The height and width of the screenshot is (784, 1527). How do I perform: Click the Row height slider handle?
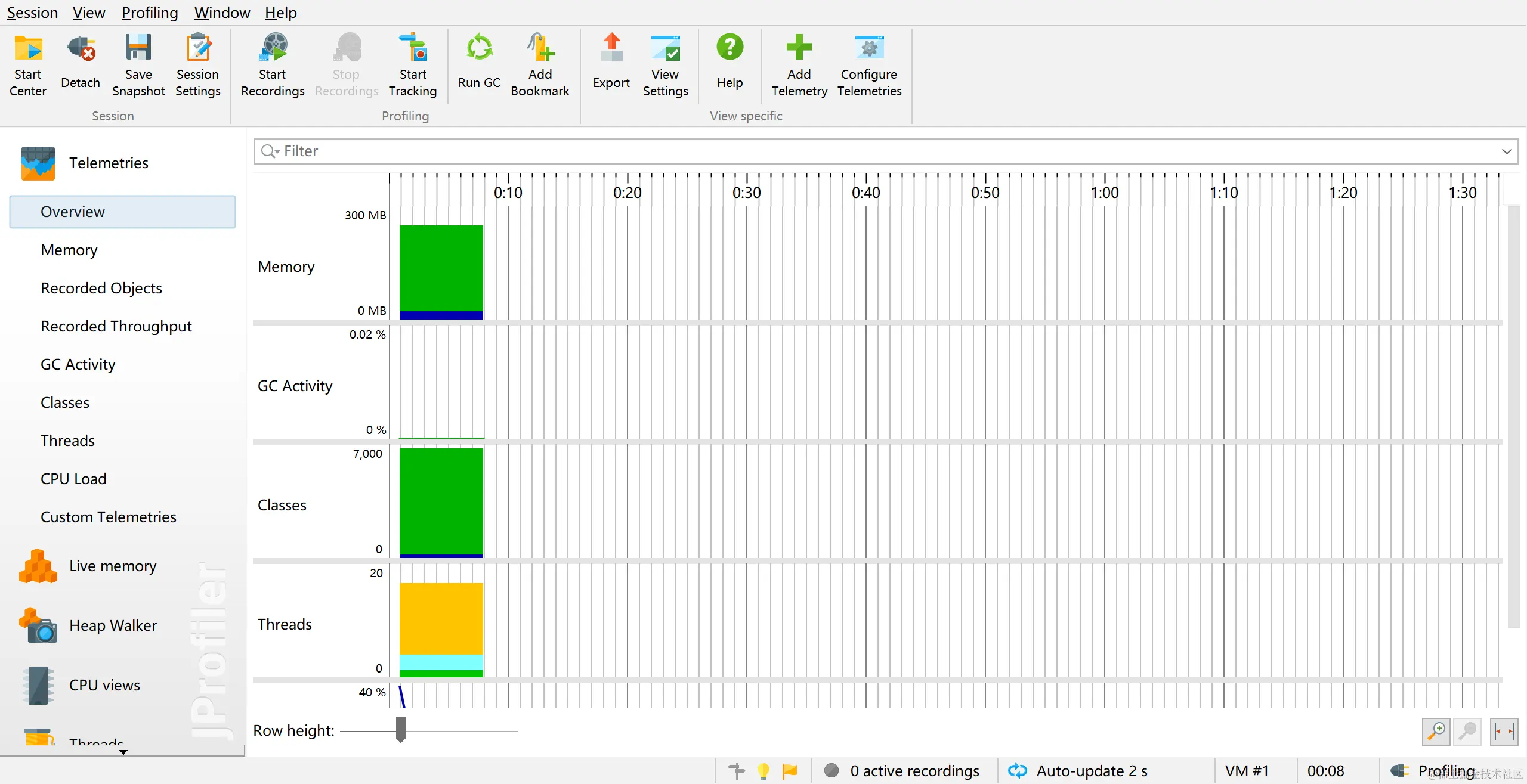pyautogui.click(x=401, y=730)
